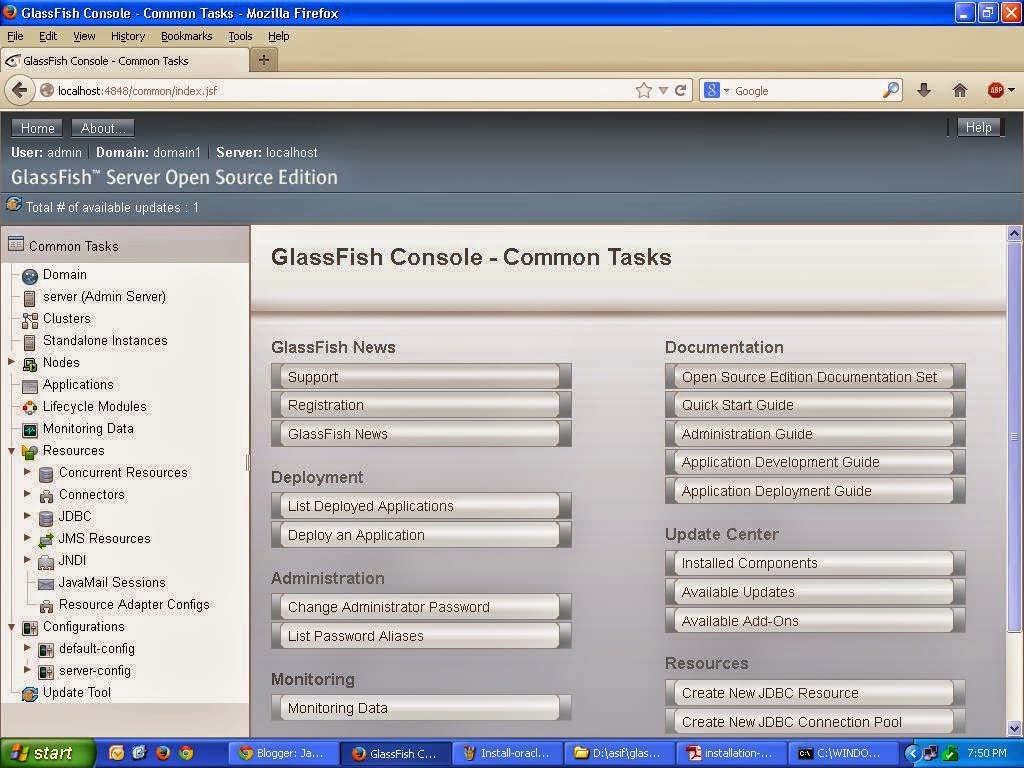Viewport: 1024px width, 768px height.
Task: Expand the server-config node
Action: pos(27,669)
